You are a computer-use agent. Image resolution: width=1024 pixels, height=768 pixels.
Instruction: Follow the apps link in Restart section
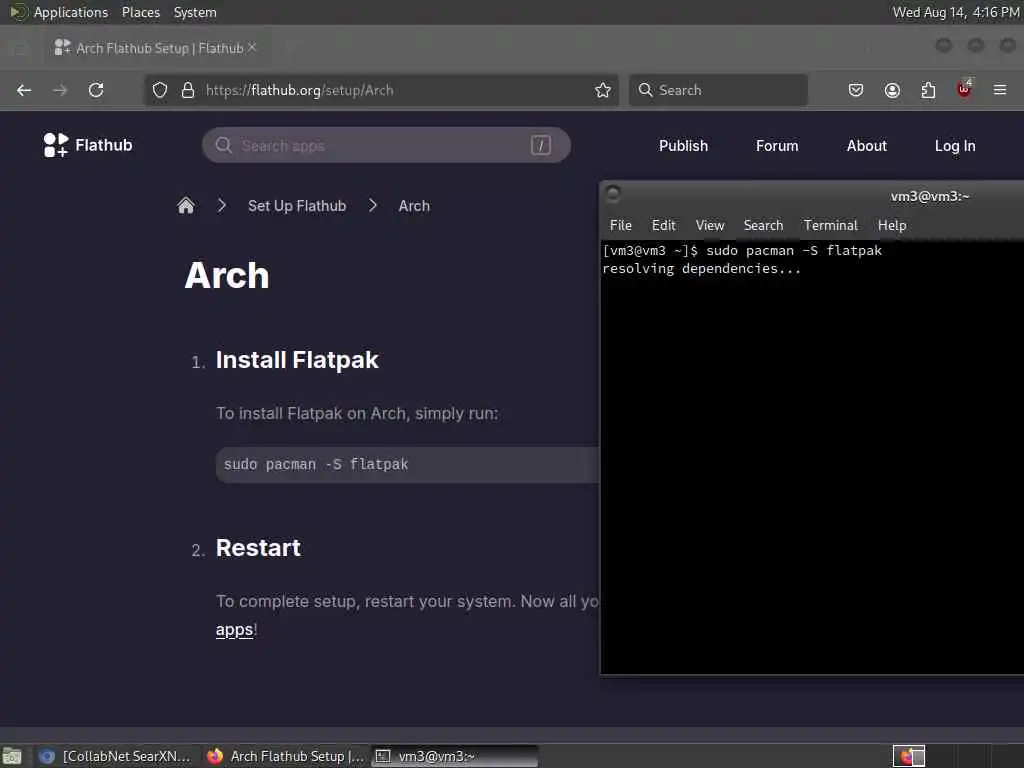click(234, 630)
